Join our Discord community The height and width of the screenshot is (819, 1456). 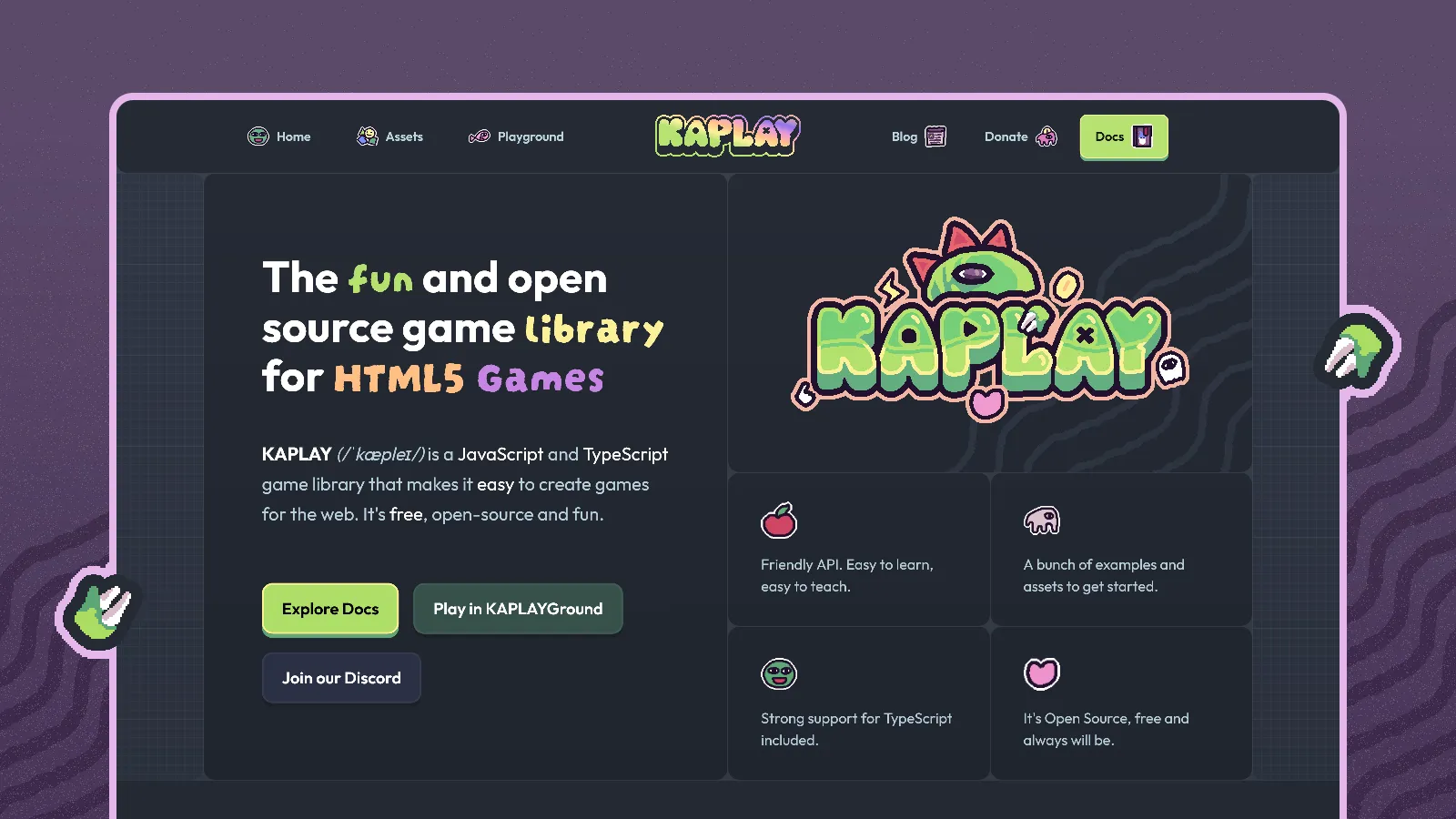point(340,677)
